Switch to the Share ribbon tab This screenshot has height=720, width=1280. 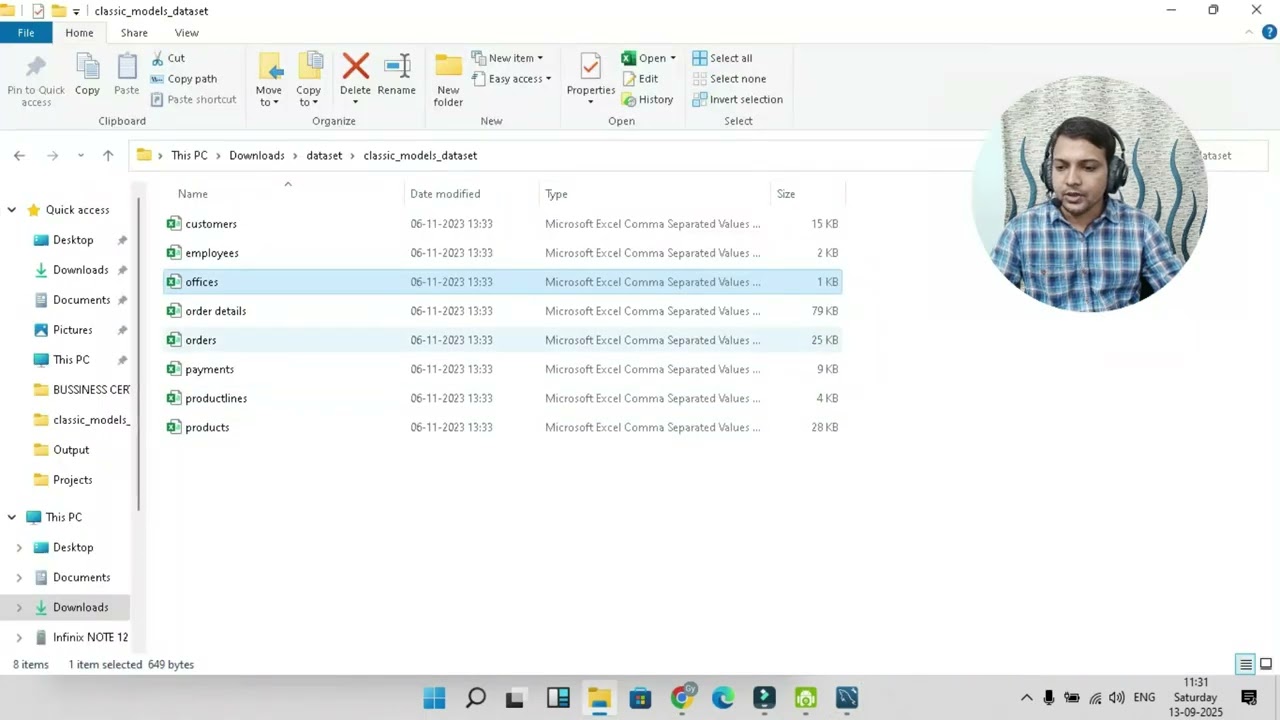click(x=134, y=33)
